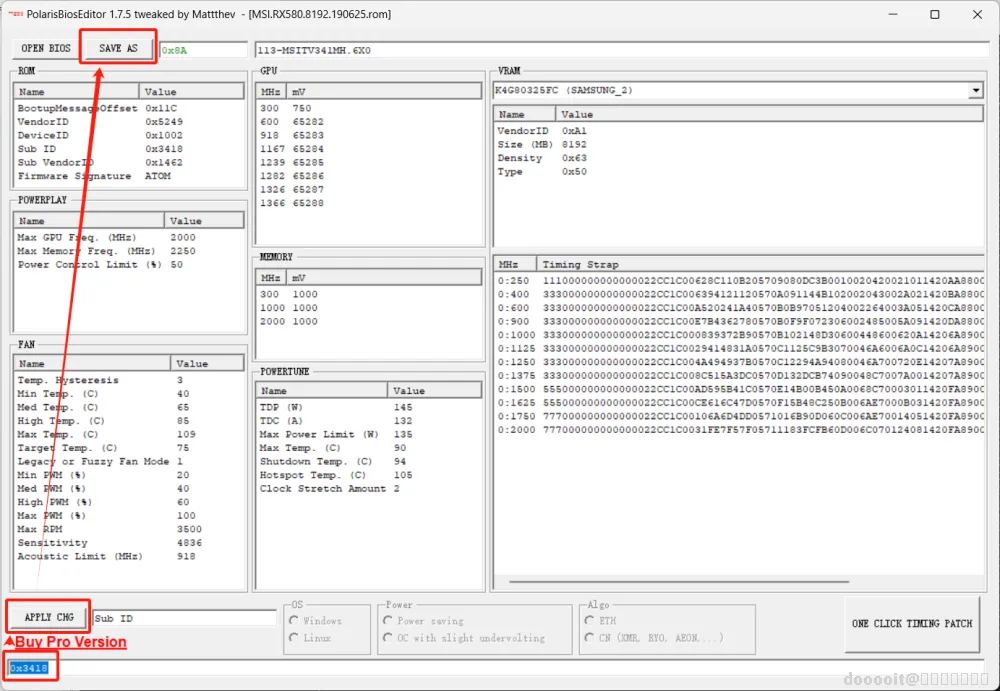Select the TDP (W) 145 row
Screen dimensions: 1000x691
tap(369, 407)
